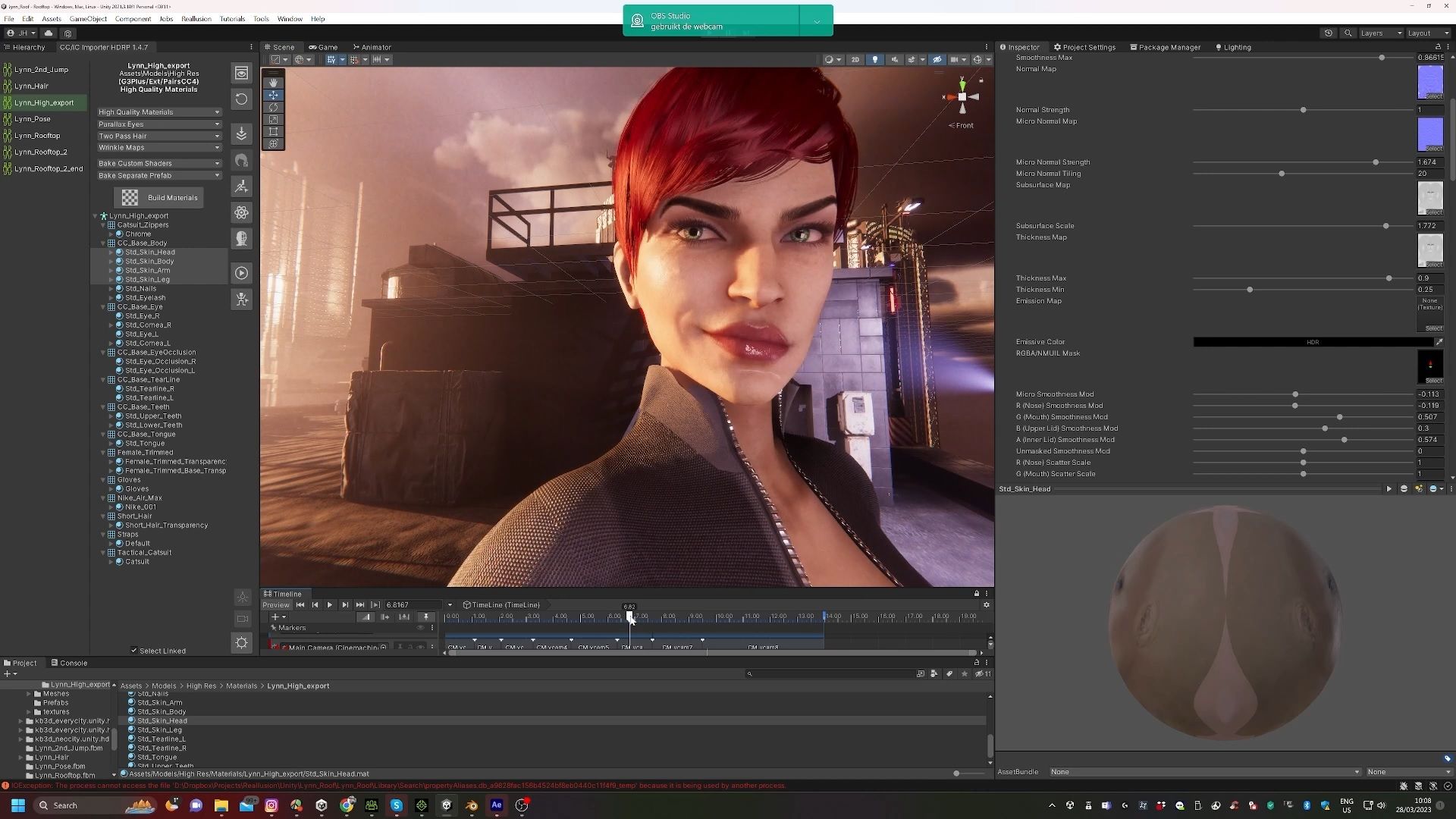Open the Reallusion menu

click(196, 19)
